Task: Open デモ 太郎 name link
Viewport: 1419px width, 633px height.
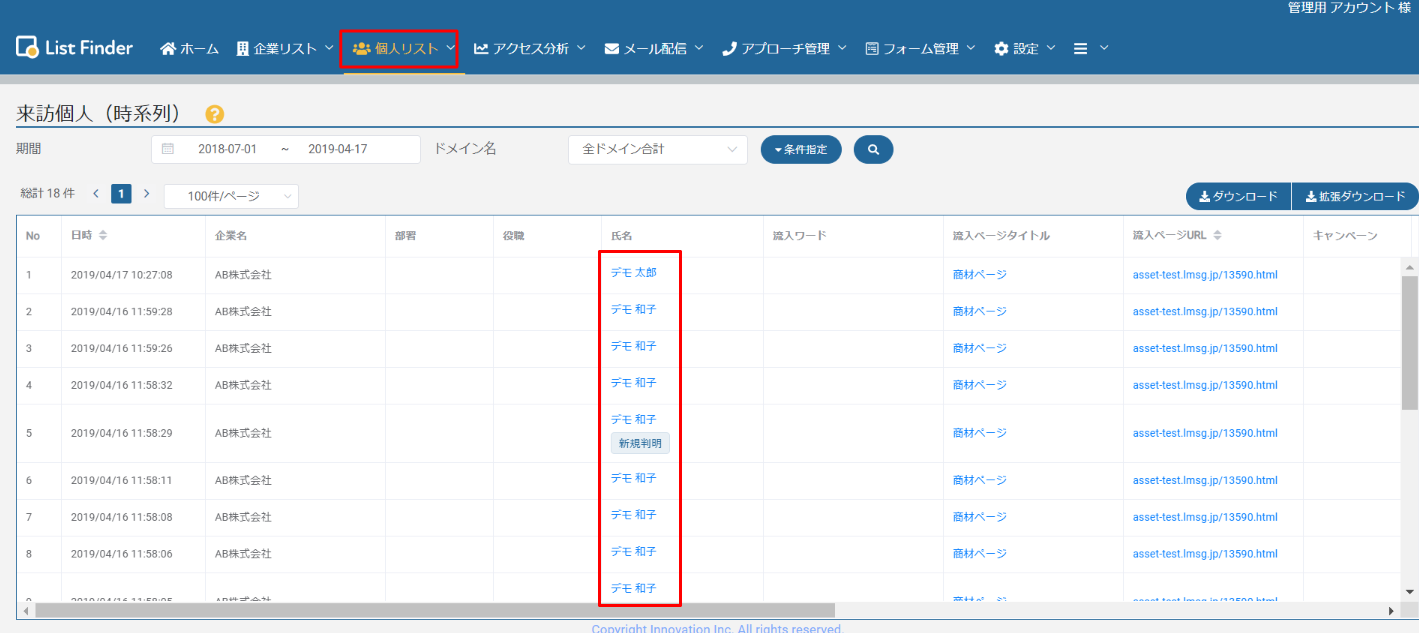Action: point(633,272)
